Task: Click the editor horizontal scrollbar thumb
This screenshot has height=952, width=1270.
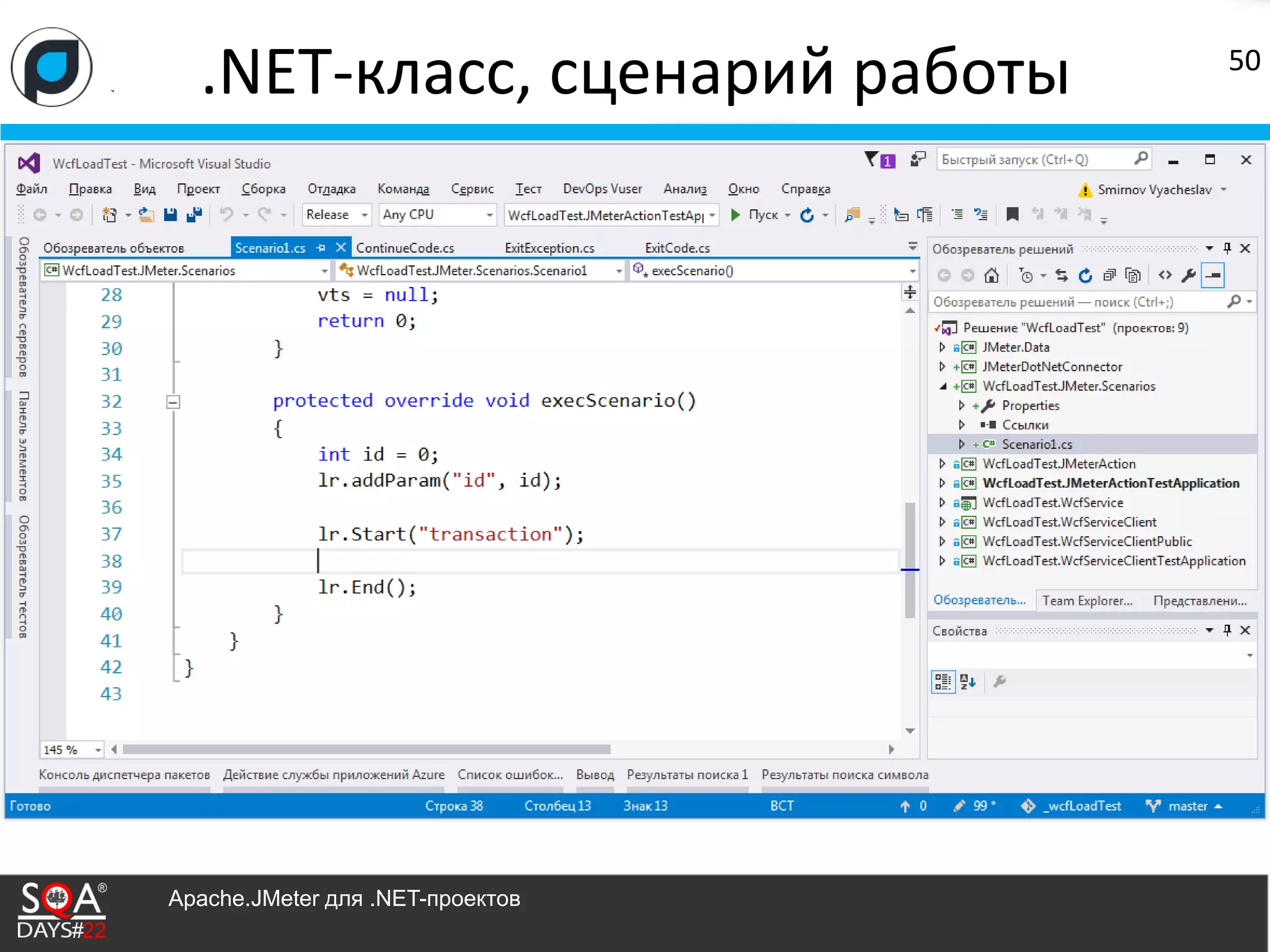Action: click(x=366, y=750)
